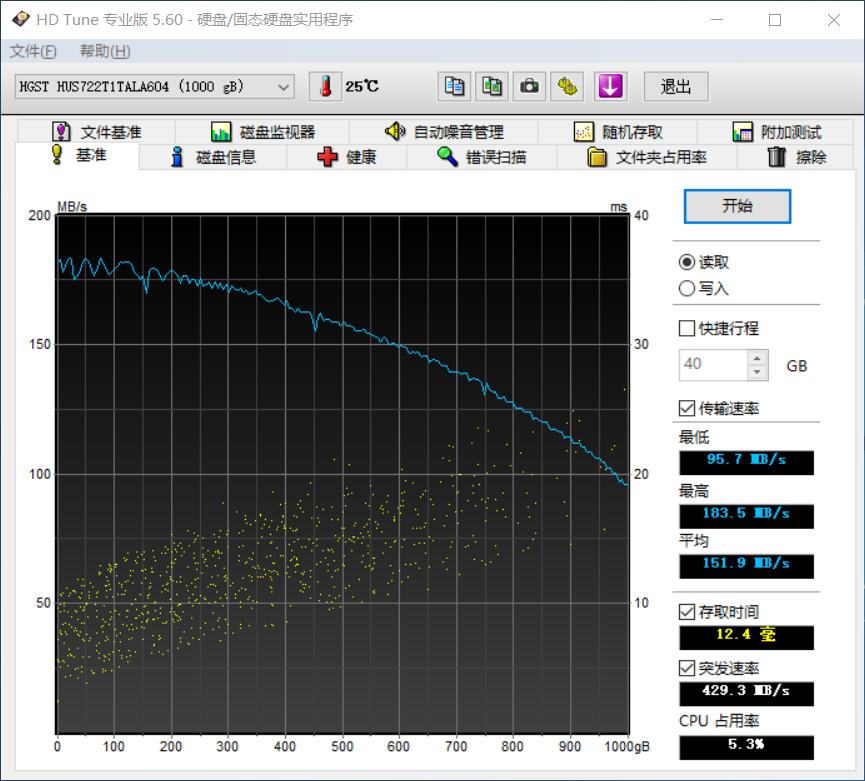
Task: Open the 帮助(H) menu
Action: pos(105,51)
